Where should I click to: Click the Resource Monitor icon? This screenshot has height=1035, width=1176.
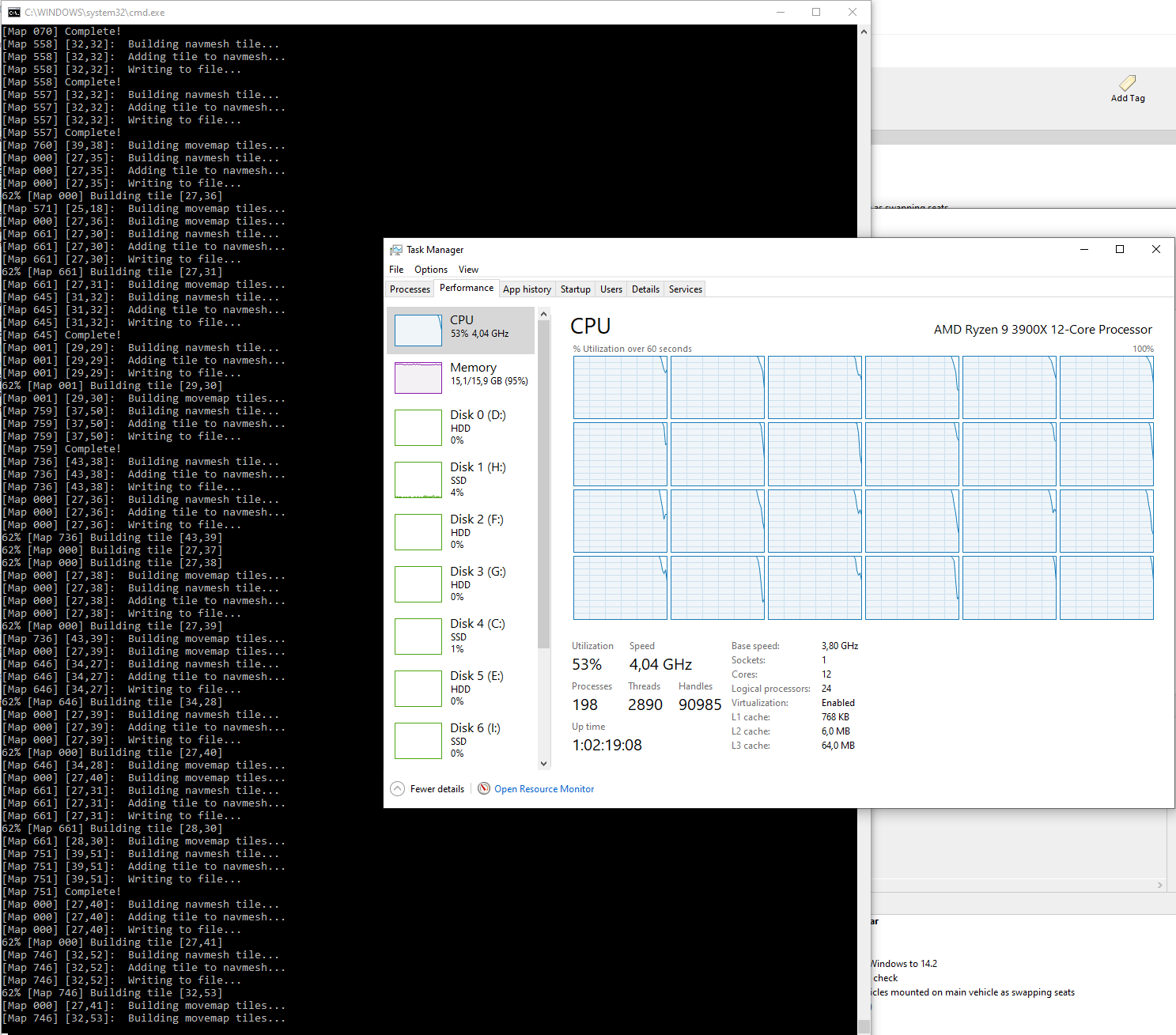tap(484, 788)
